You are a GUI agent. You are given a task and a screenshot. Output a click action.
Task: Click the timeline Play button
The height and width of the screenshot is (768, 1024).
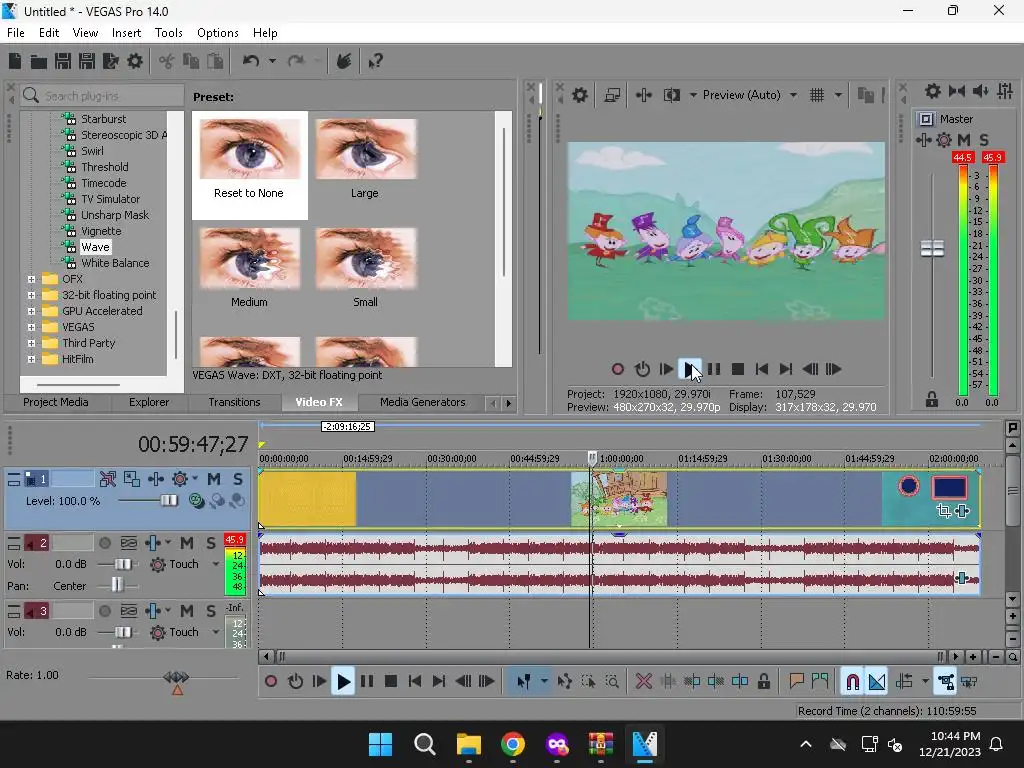coord(343,682)
